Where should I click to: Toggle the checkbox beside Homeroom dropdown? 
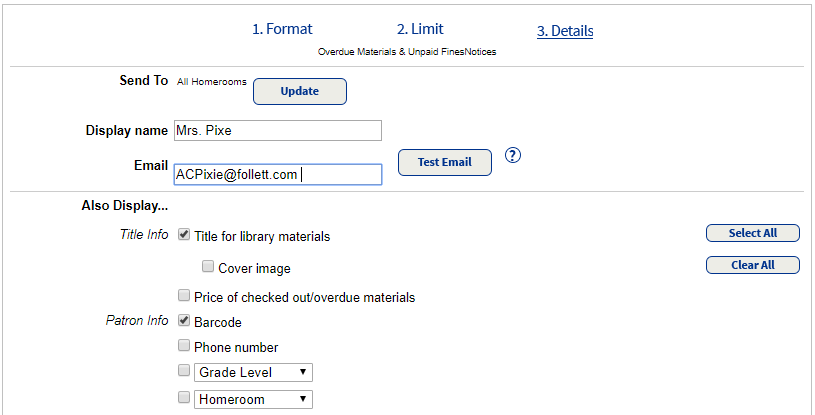(184, 398)
